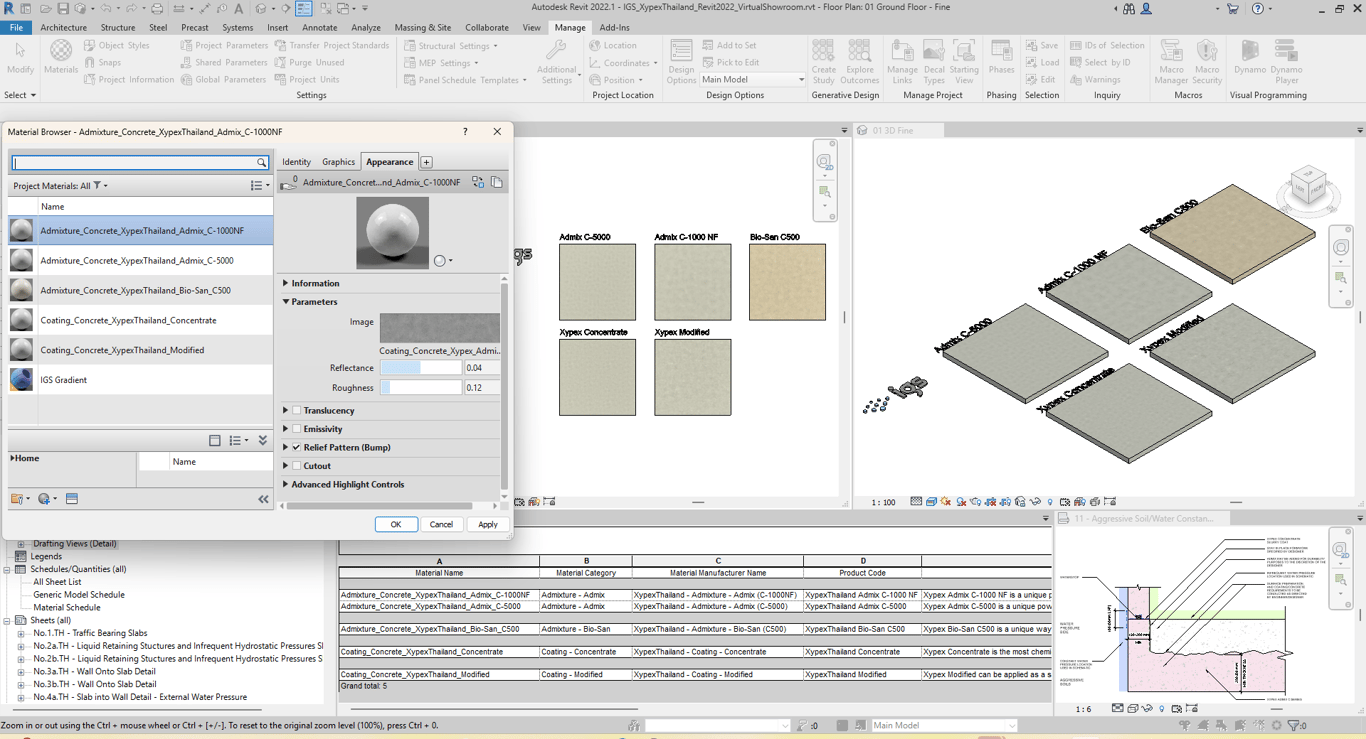This screenshot has width=1366, height=739.
Task: Click the Save icon in quick access toolbar
Action: point(62,8)
